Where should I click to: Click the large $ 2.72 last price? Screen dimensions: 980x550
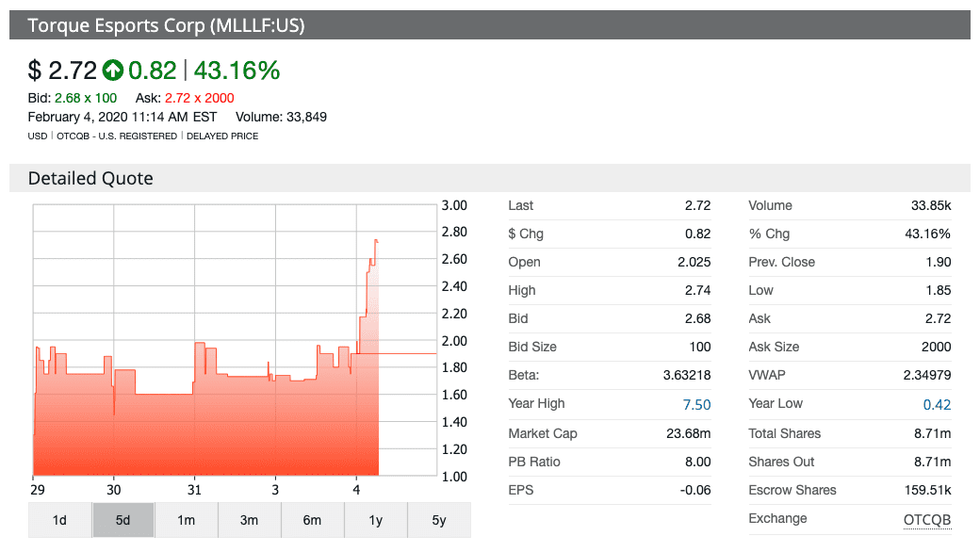pos(62,70)
